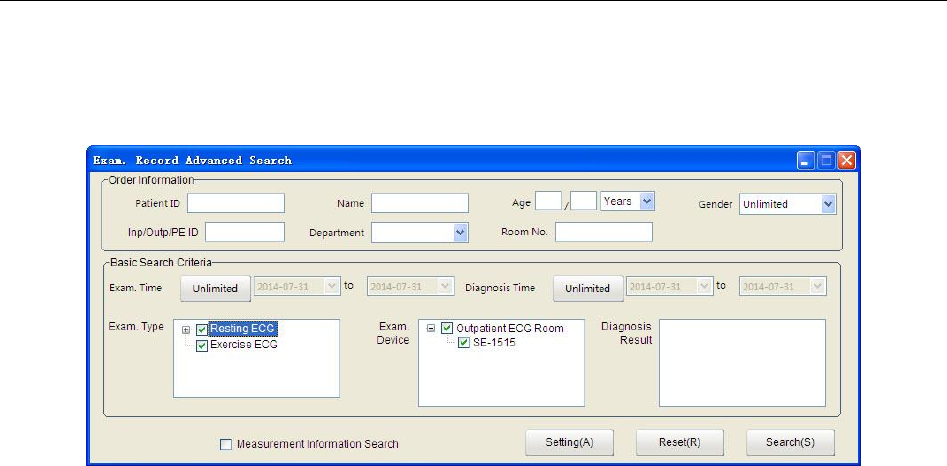Select the SE-1515 tree item
This screenshot has width=947, height=466.
(495, 343)
